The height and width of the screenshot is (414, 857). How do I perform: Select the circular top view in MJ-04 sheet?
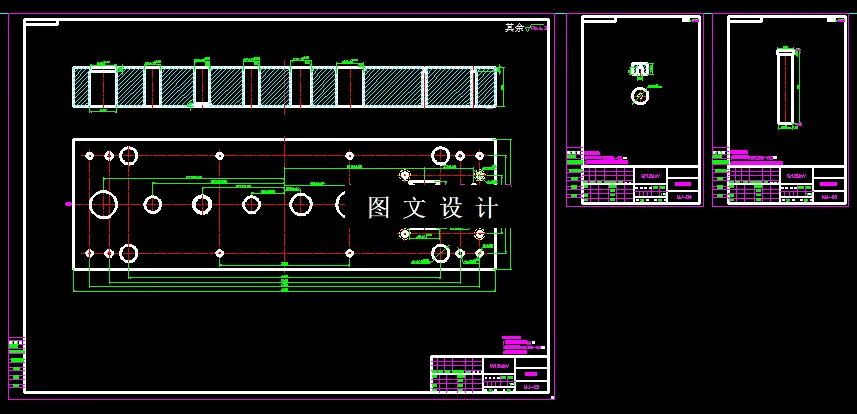coord(640,96)
